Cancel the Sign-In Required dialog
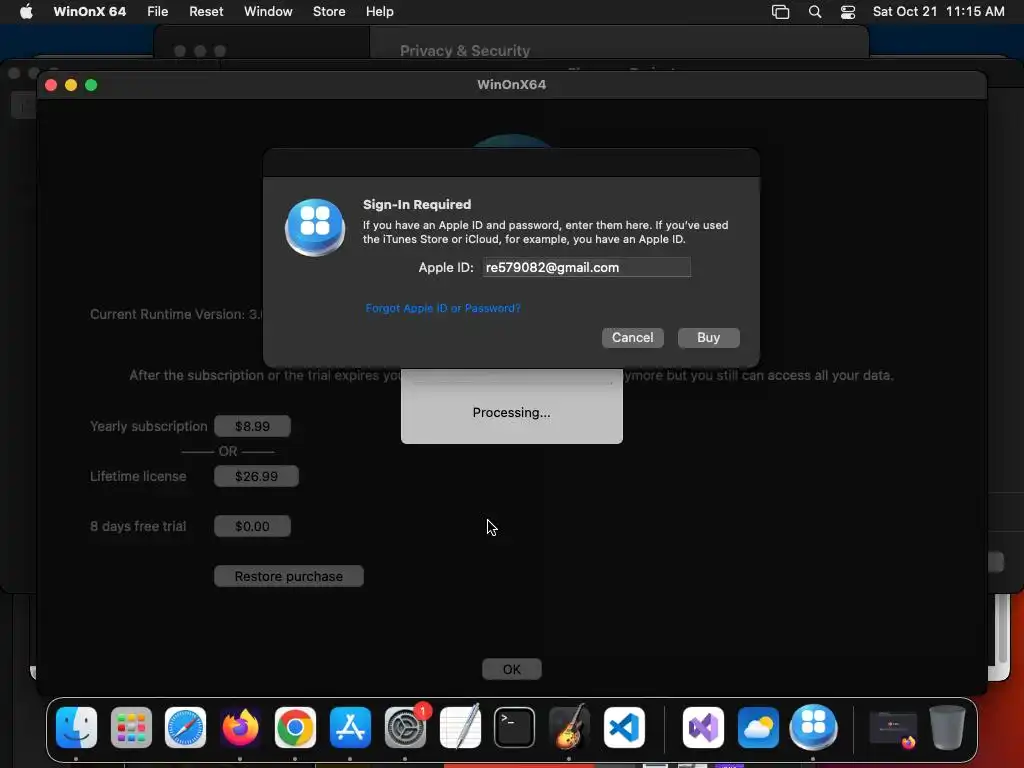Viewport: 1024px width, 768px height. click(632, 338)
